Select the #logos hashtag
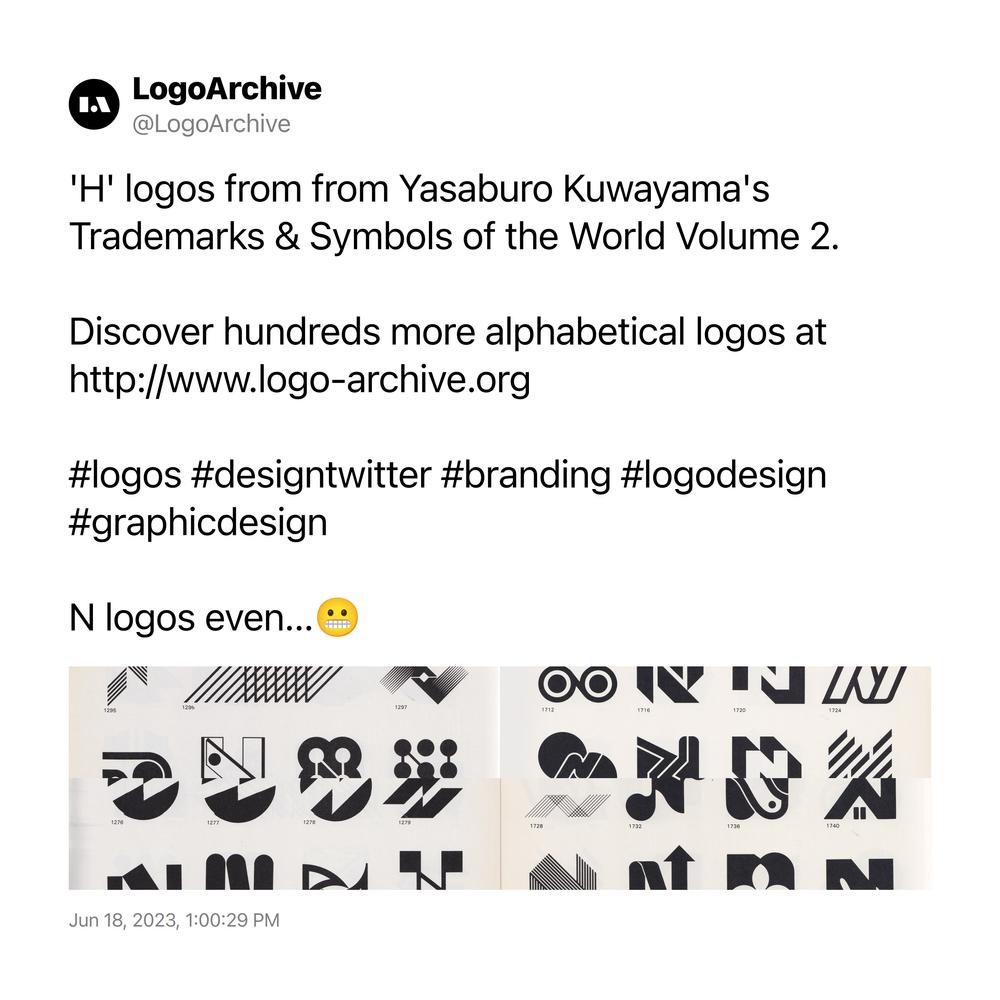The width and height of the screenshot is (1000, 1000). coord(125,475)
